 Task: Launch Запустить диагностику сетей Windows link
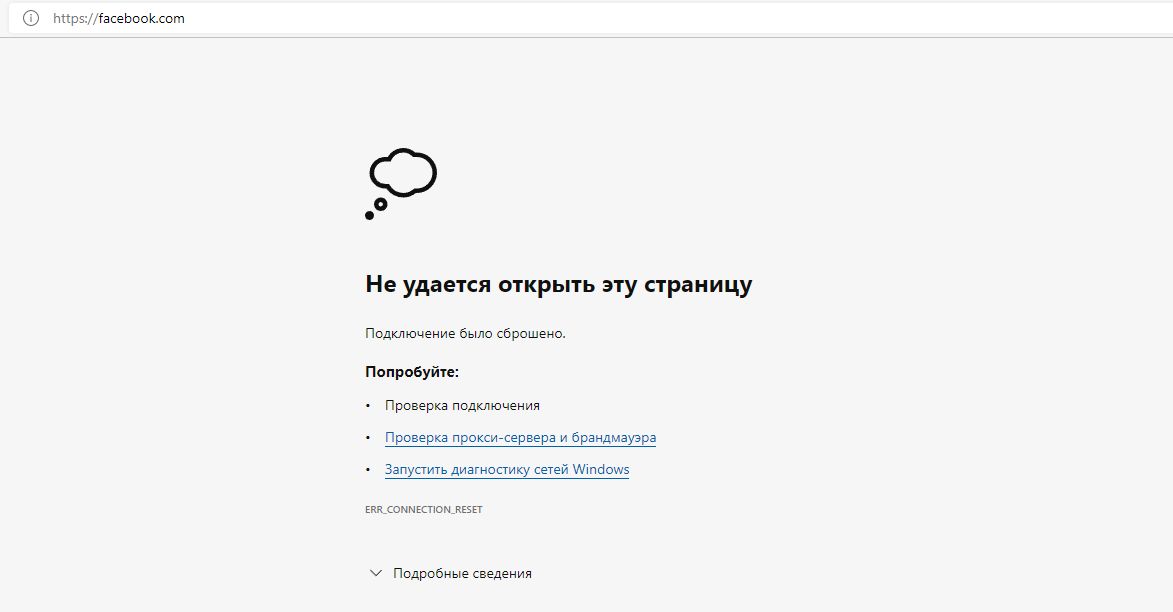507,469
